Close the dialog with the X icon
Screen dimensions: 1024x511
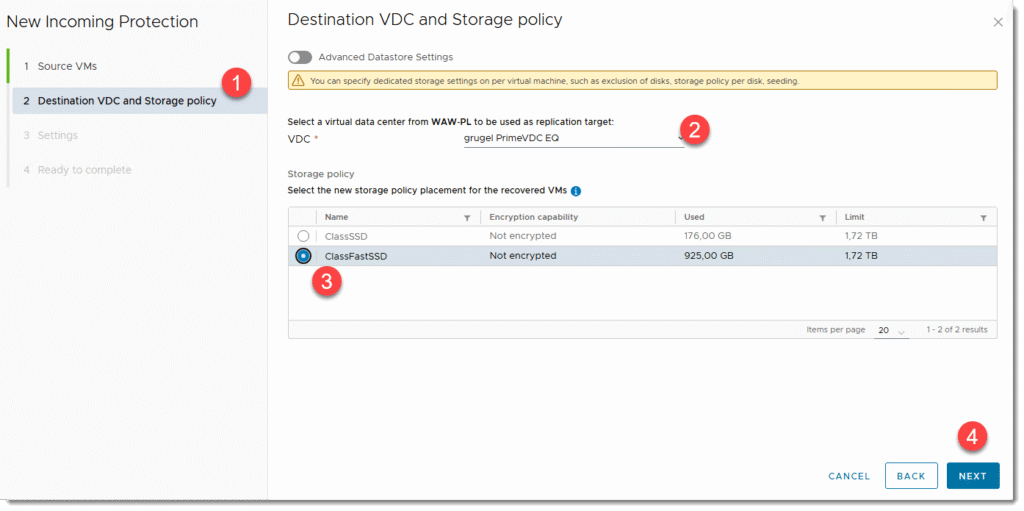997,22
